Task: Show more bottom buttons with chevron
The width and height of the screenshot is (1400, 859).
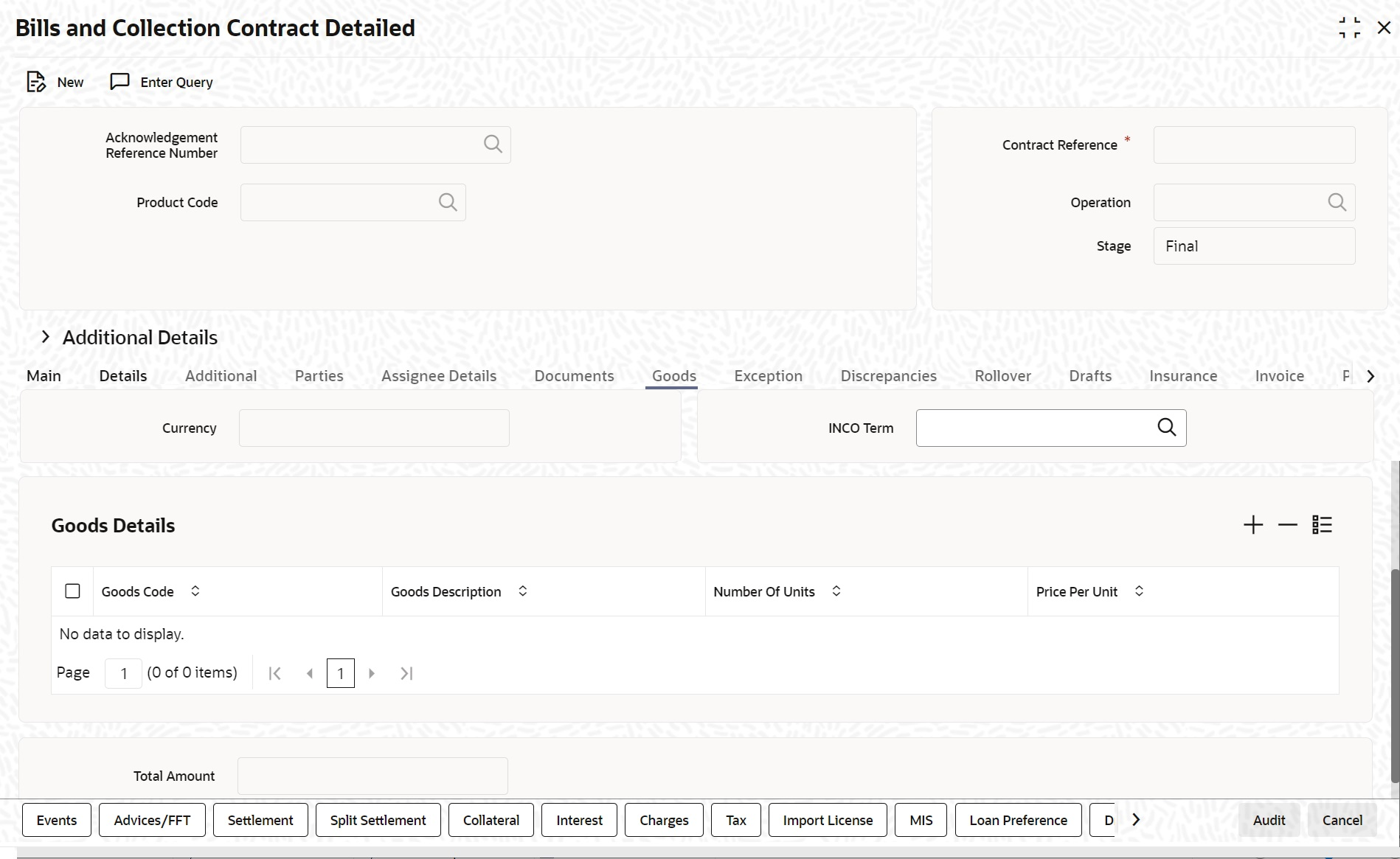Action: 1136,820
